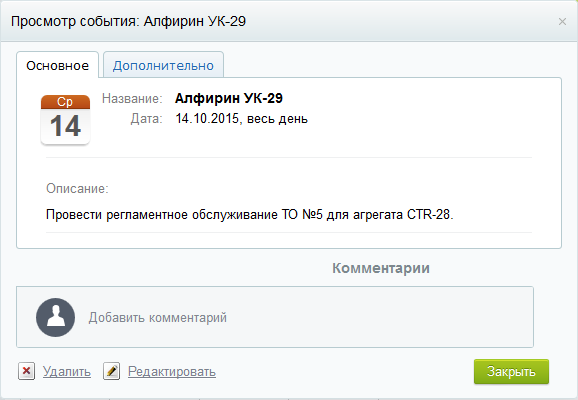Viewport: 578px width, 400px height.
Task: Click the description text about агрегата CTR-28
Action: (250, 214)
